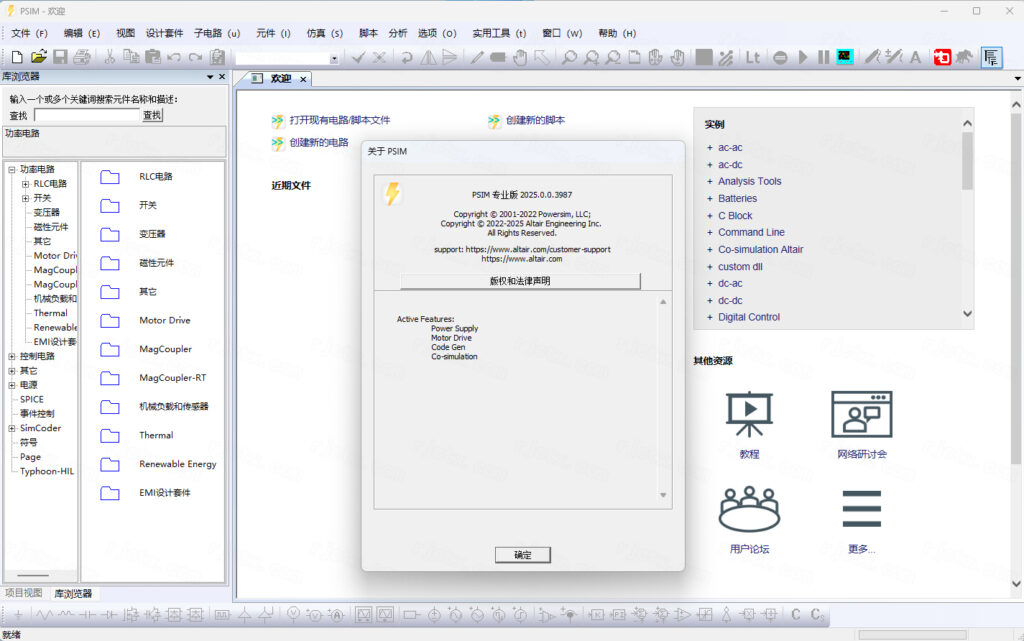Expand the 电源 tree node
This screenshot has height=641, width=1024.
click(x=12, y=385)
